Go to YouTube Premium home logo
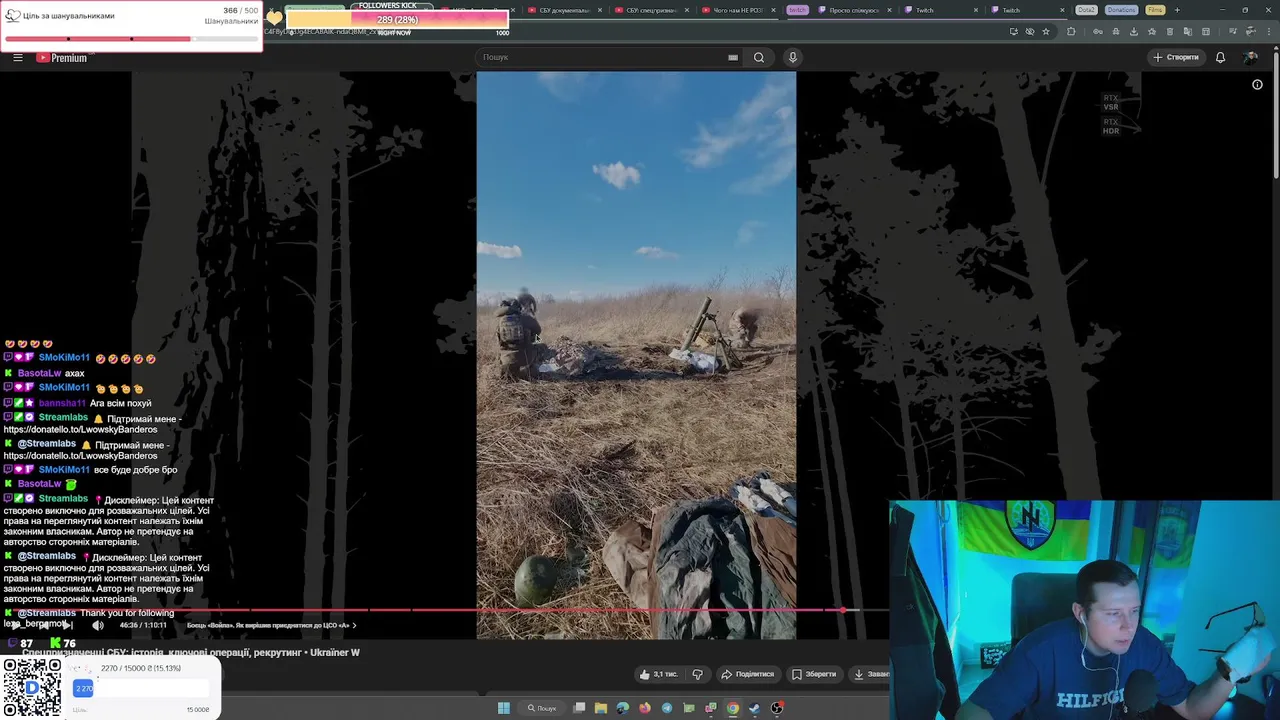This screenshot has height=720, width=1280. coord(62,57)
